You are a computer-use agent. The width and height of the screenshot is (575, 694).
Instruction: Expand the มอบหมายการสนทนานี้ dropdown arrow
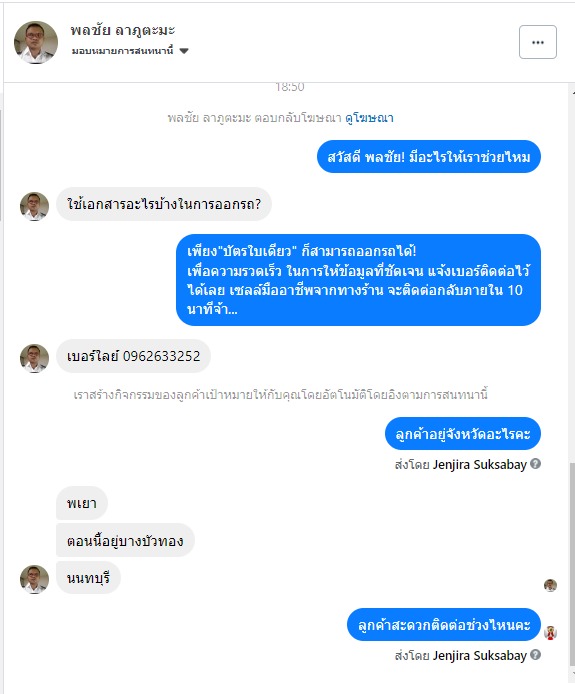[184, 51]
